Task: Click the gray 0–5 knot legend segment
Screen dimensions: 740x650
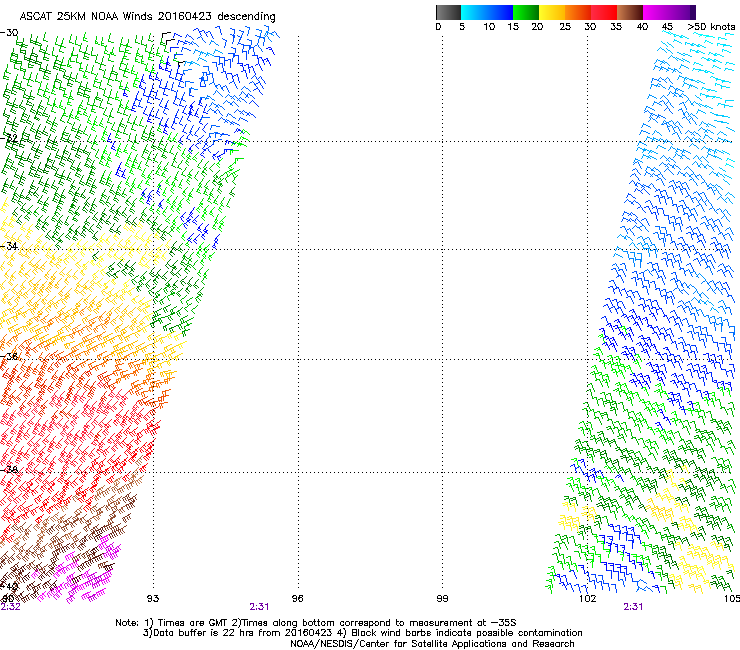Action: 448,12
